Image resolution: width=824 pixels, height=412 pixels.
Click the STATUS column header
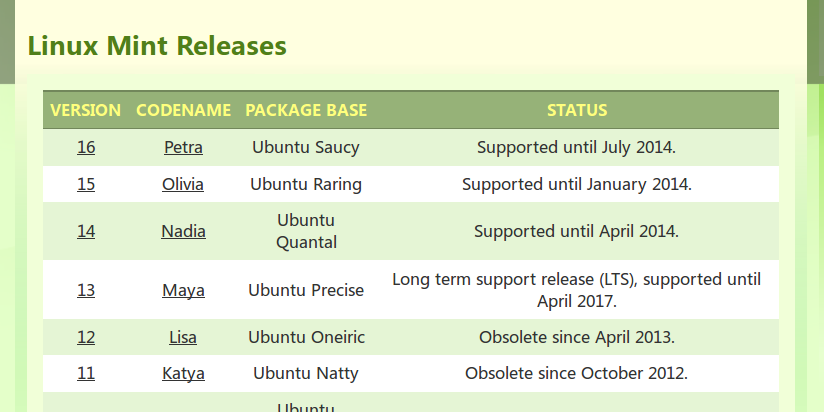coord(576,110)
